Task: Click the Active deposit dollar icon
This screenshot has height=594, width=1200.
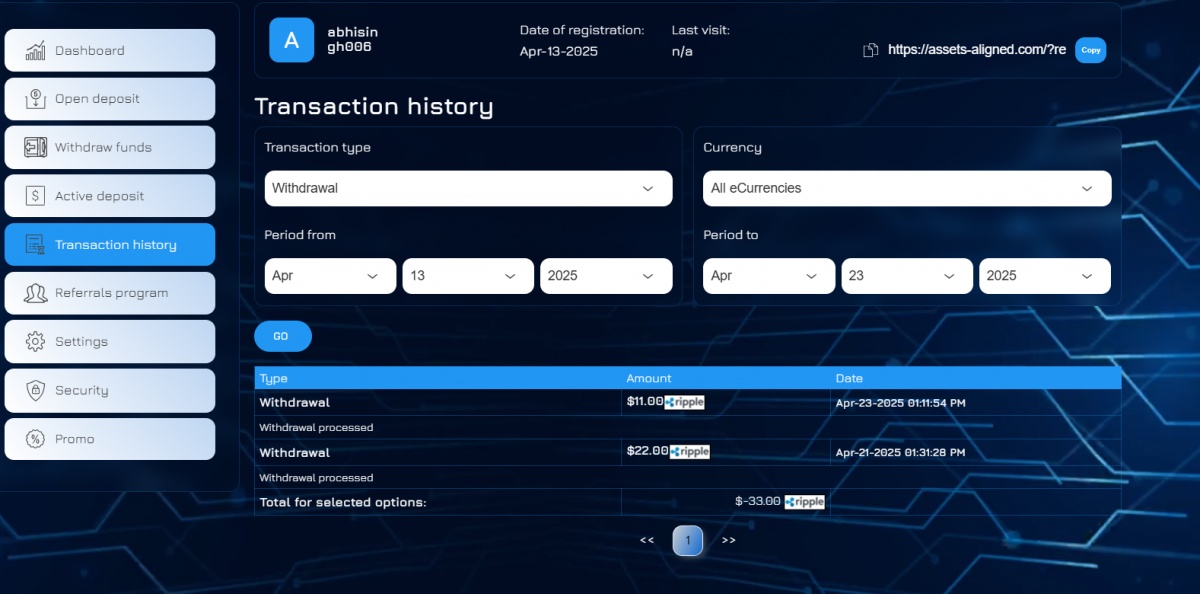Action: (36, 196)
